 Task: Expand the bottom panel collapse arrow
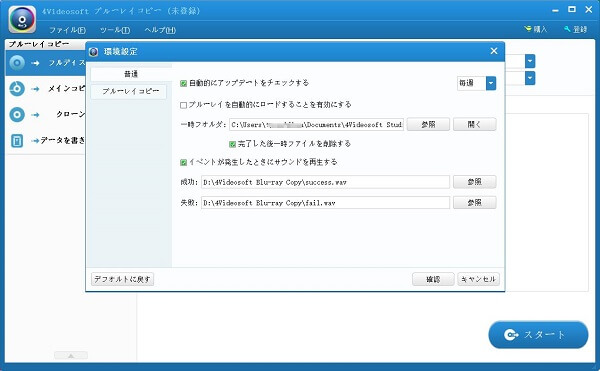pos(71,355)
